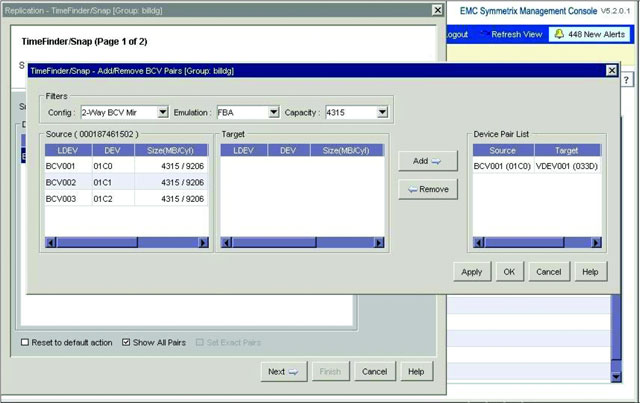Click Source list scroll left arrow
Screen dimensions: 640x403
pos(51,243)
